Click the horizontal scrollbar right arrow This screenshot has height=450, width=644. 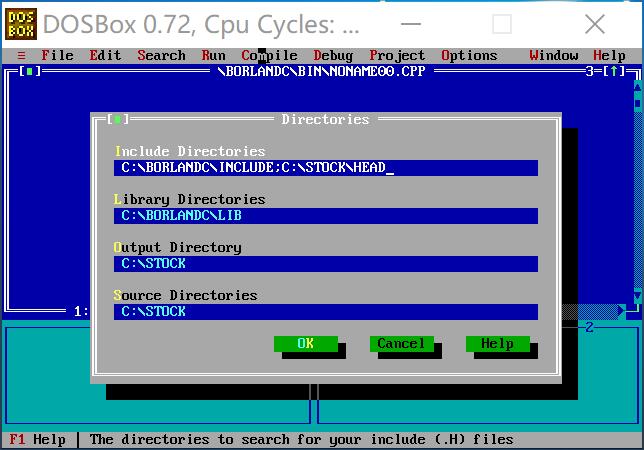point(621,311)
